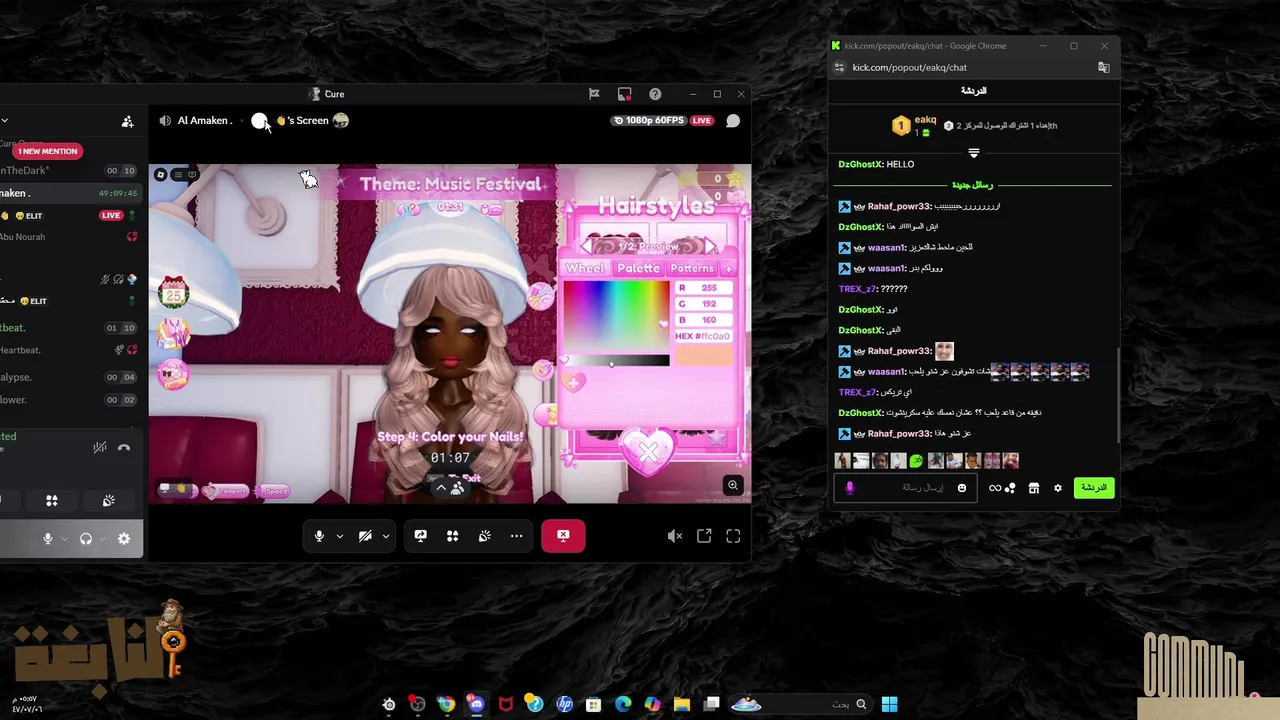The width and height of the screenshot is (1280, 720).
Task: Click the disconnect phone icon in voice panel
Action: (124, 447)
